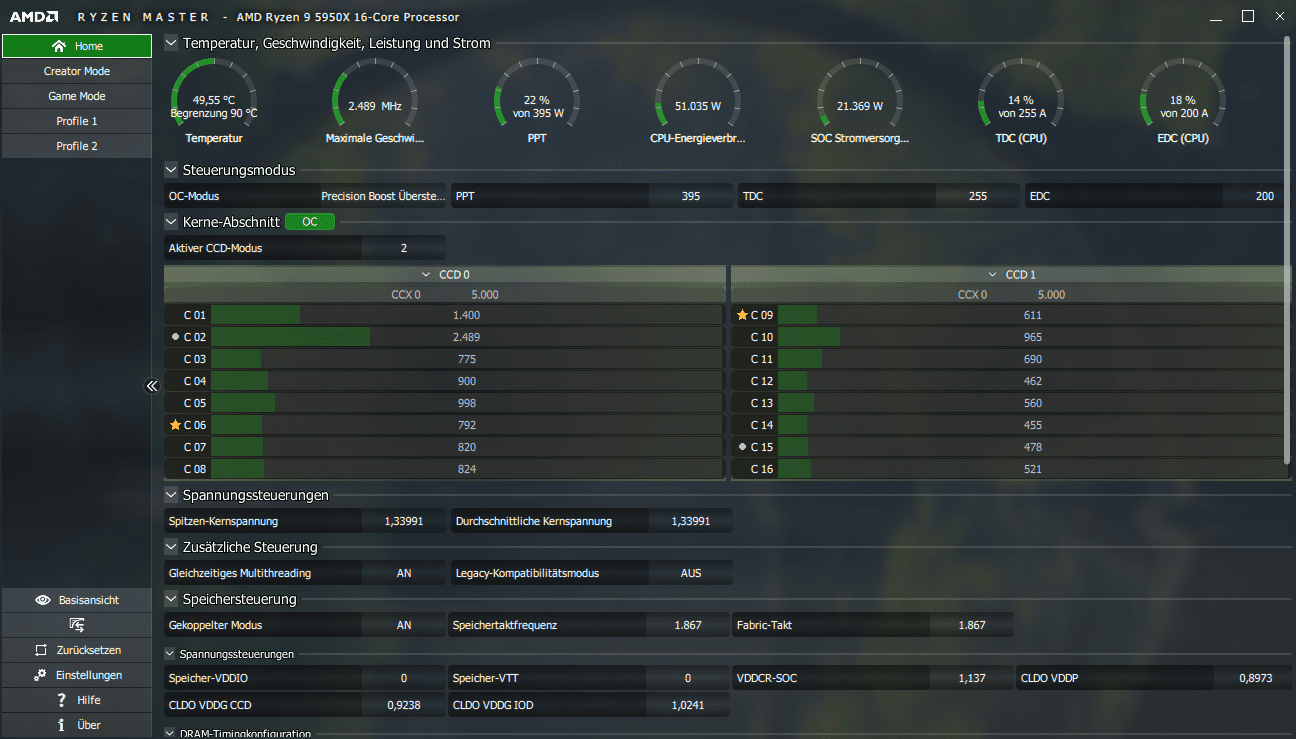Collapse the Zusätzliche Steuerung section
1296x739 pixels.
pyautogui.click(x=171, y=547)
